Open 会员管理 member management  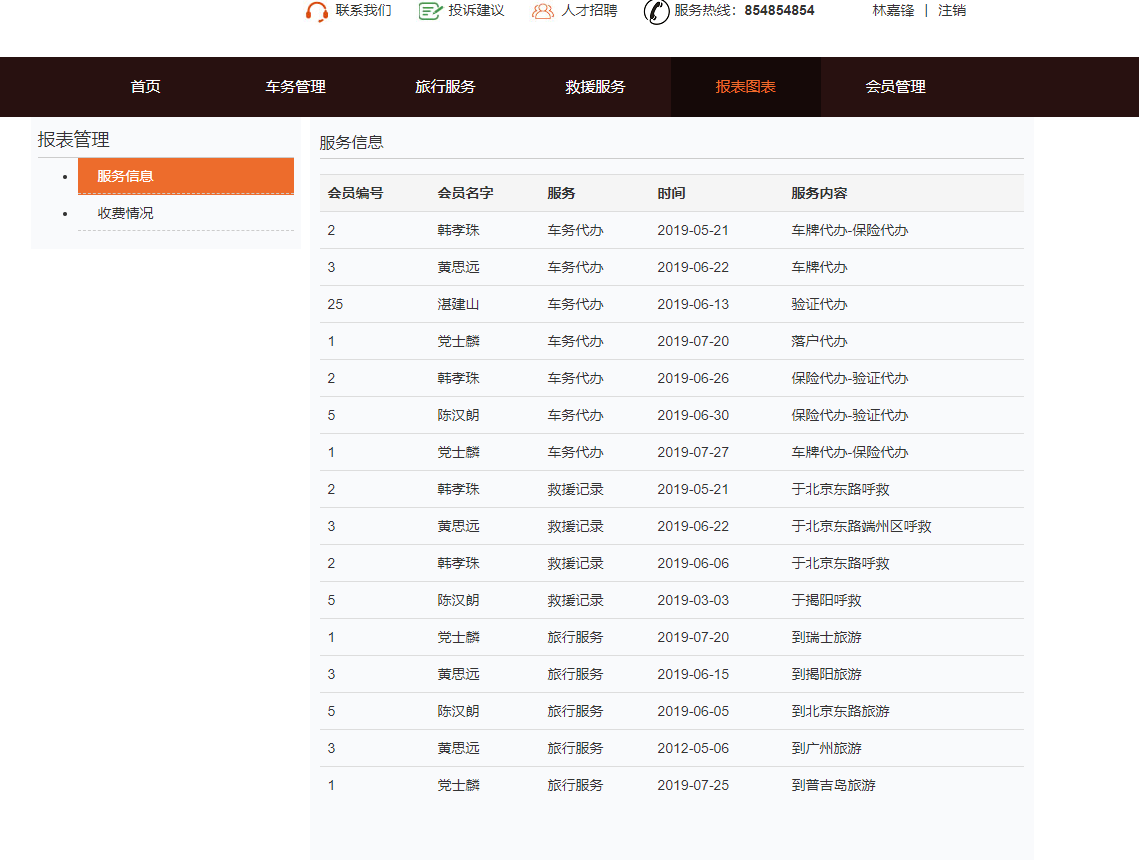click(x=897, y=87)
